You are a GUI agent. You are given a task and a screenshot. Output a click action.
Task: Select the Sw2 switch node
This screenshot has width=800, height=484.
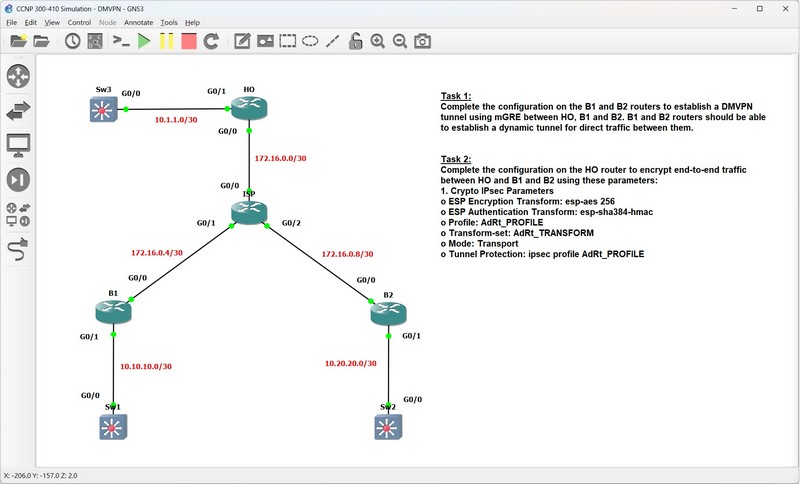pos(388,427)
